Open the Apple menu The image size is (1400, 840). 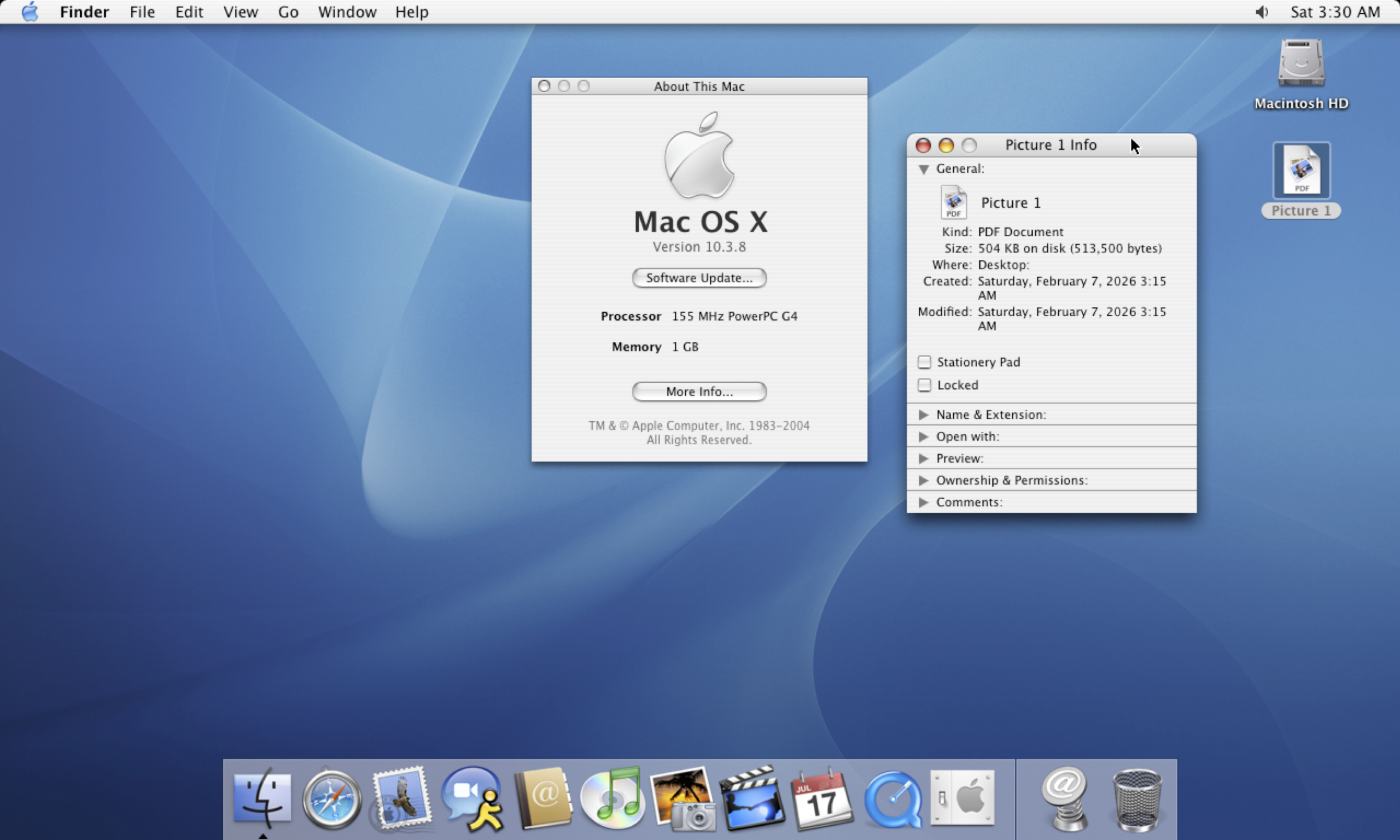(30, 12)
